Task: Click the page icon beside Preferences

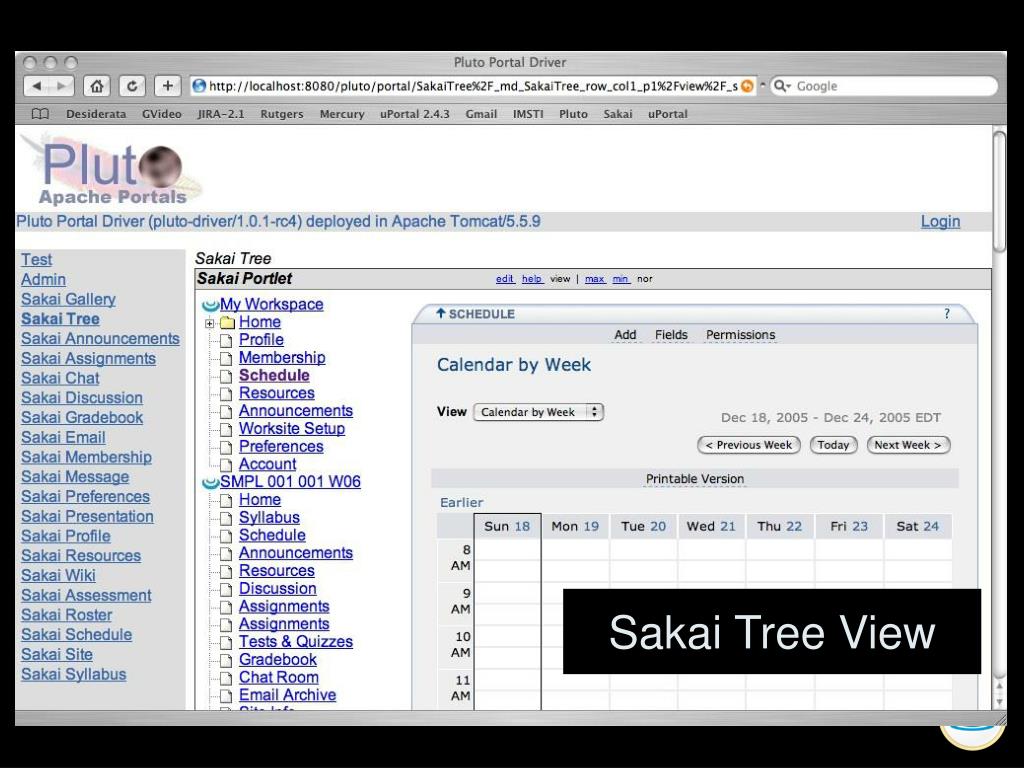Action: point(226,447)
